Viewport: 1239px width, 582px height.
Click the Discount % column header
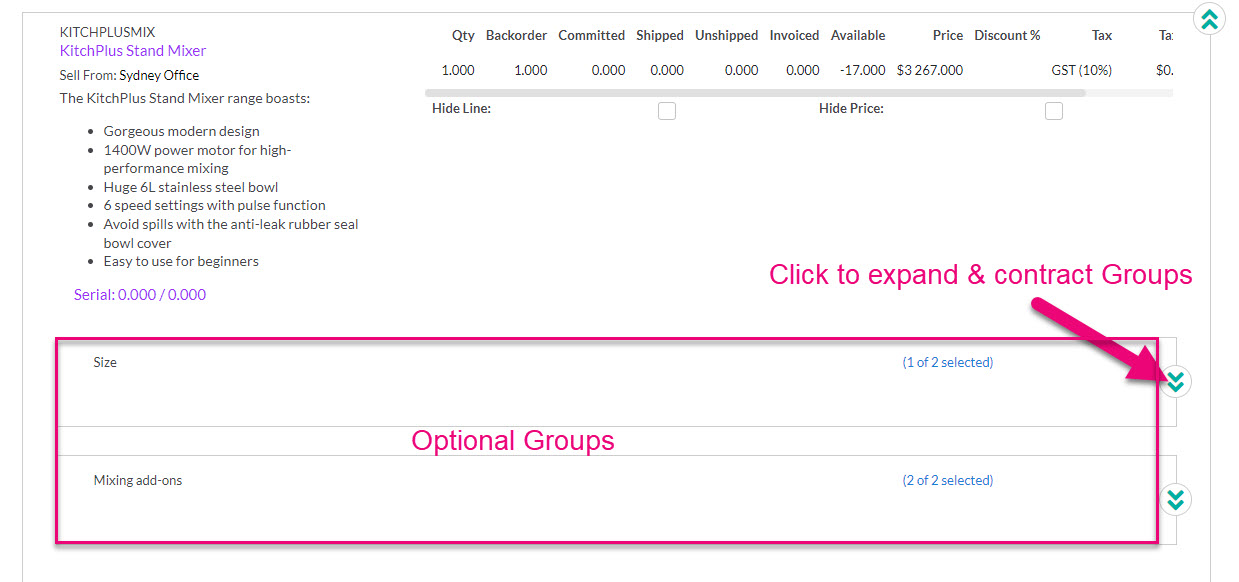point(1008,36)
